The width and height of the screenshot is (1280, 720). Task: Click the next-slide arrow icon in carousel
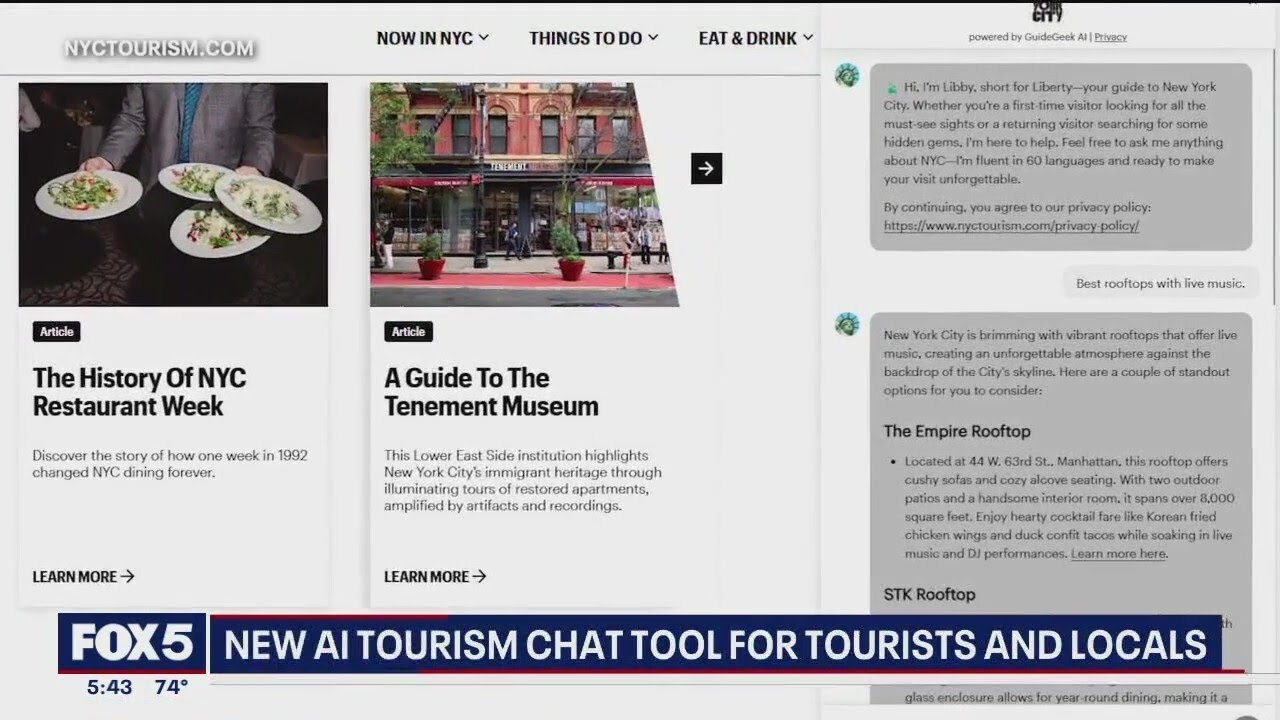[x=706, y=168]
